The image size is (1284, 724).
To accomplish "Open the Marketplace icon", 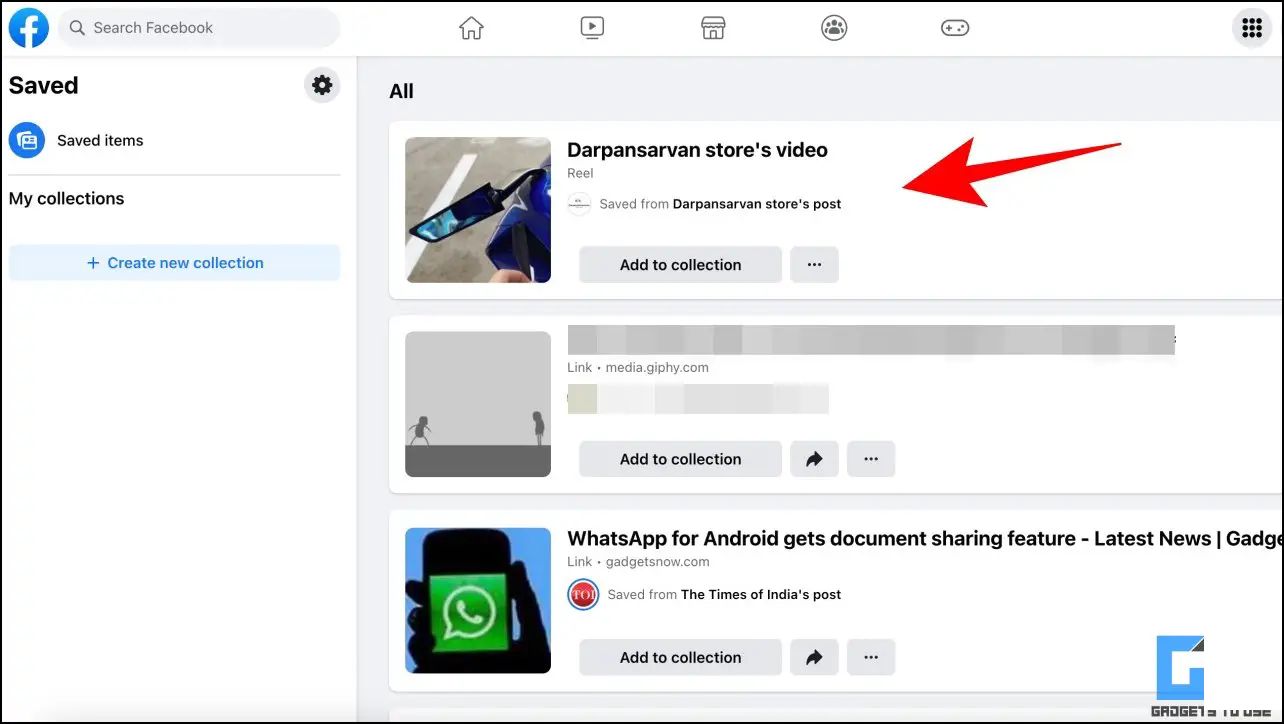I will (713, 28).
